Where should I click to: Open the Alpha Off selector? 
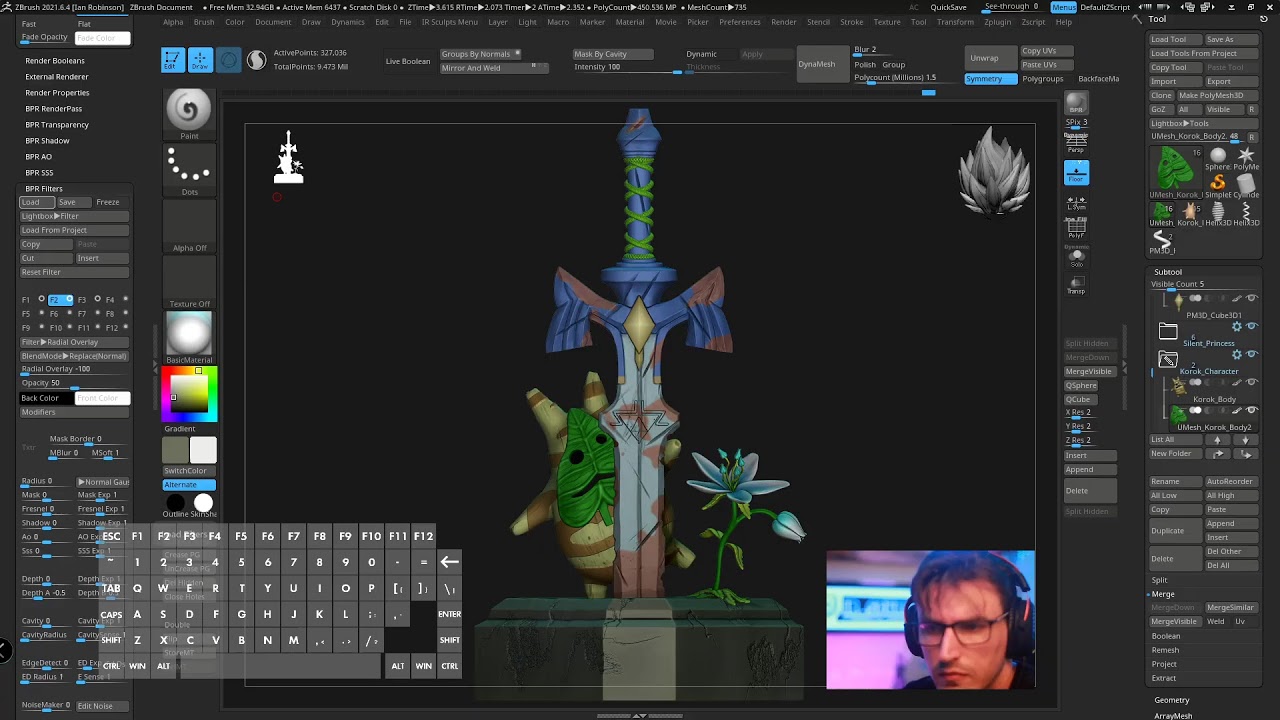(x=189, y=224)
